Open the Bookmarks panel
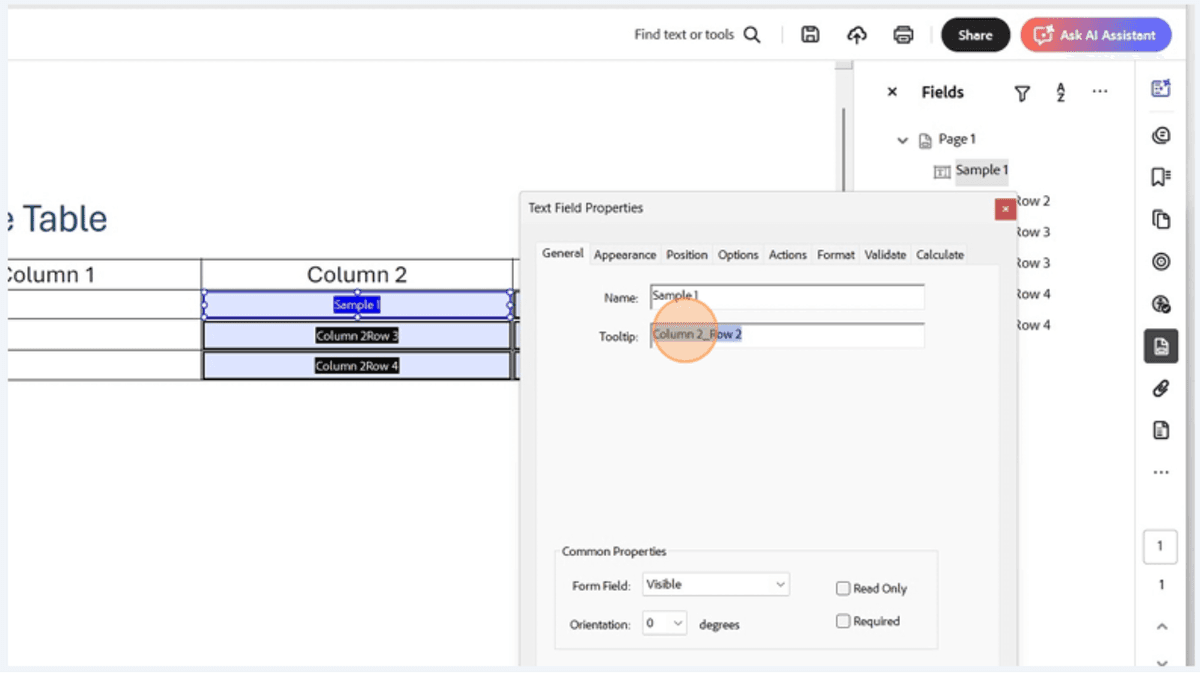Image resolution: width=1200 pixels, height=675 pixels. click(1160, 176)
